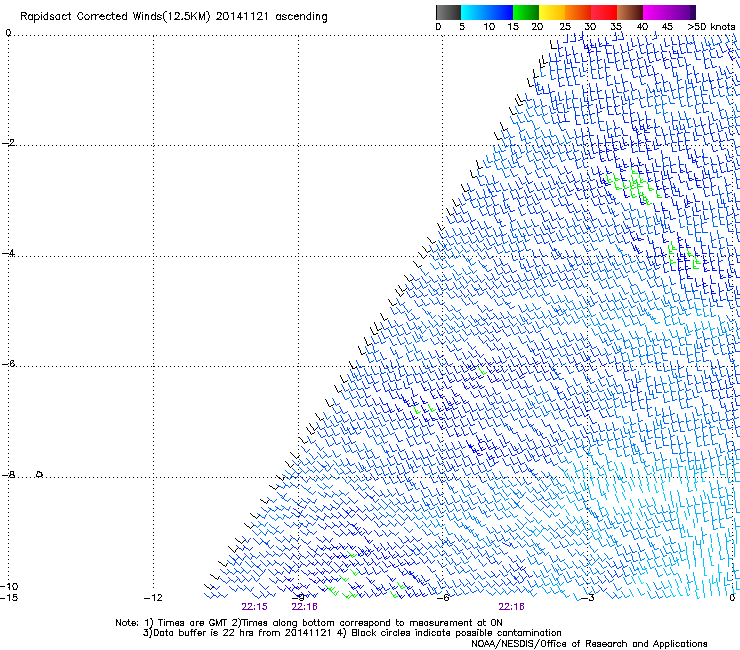
Task: Click the '>50 knots' legend label
Action: (711, 27)
